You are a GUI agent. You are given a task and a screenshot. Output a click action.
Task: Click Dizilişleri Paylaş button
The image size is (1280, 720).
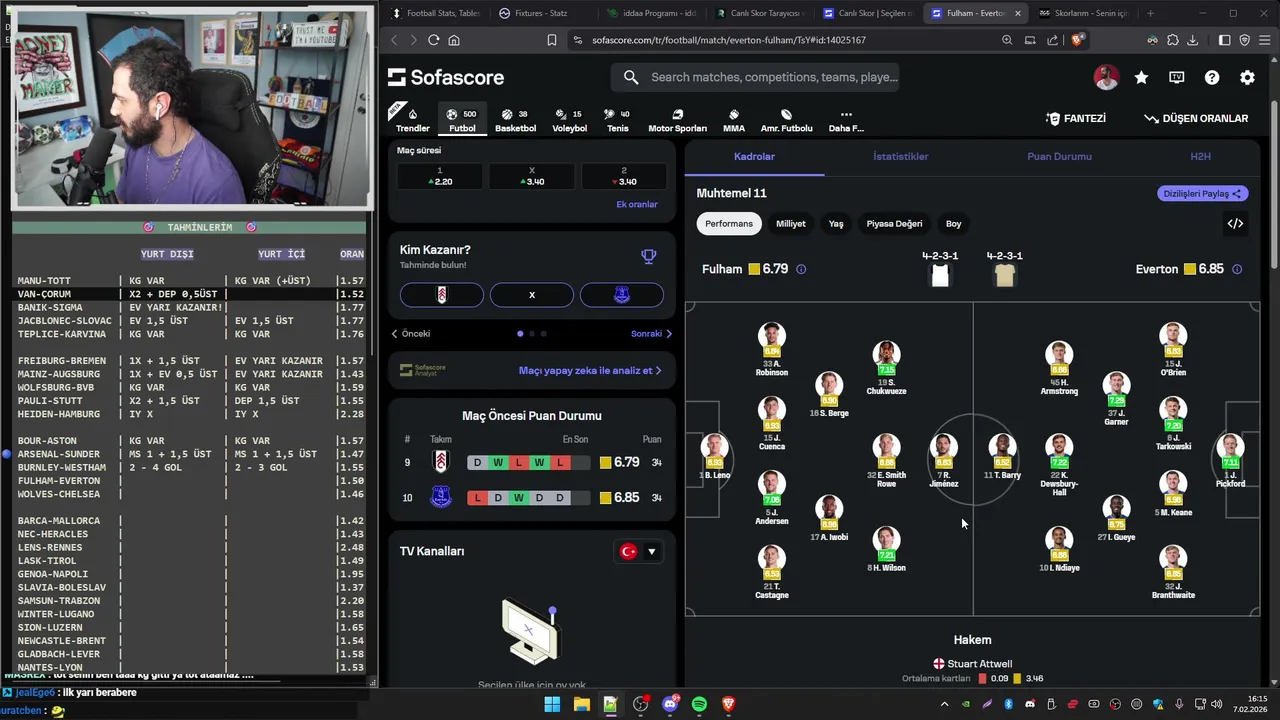pyautogui.click(x=1203, y=194)
